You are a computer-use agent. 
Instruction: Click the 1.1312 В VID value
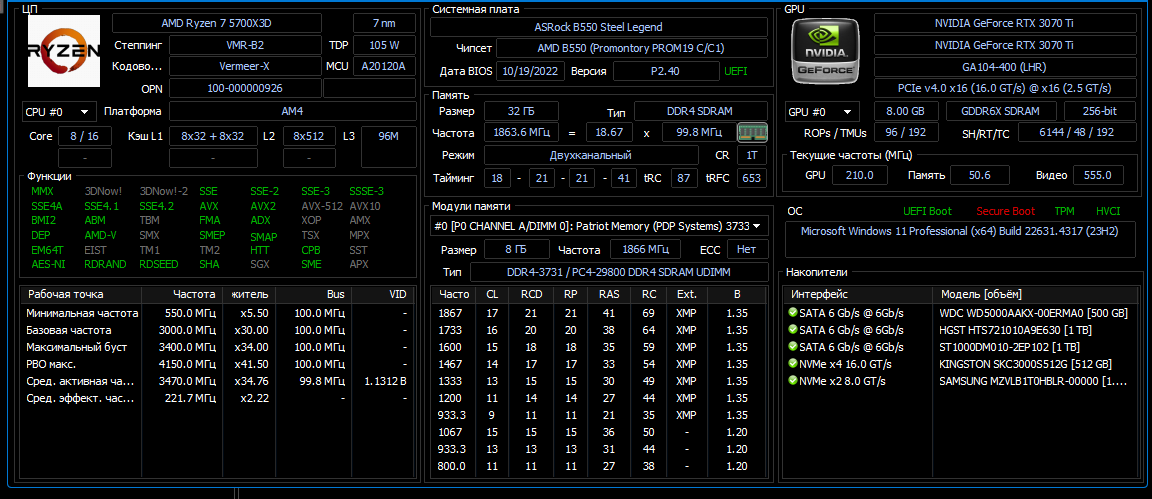pos(386,381)
